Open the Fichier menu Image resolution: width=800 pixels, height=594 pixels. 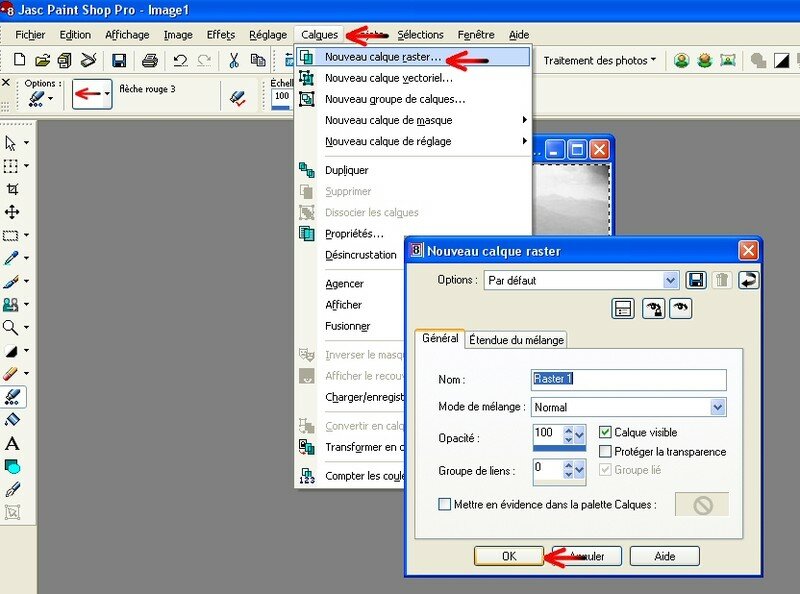(x=30, y=35)
